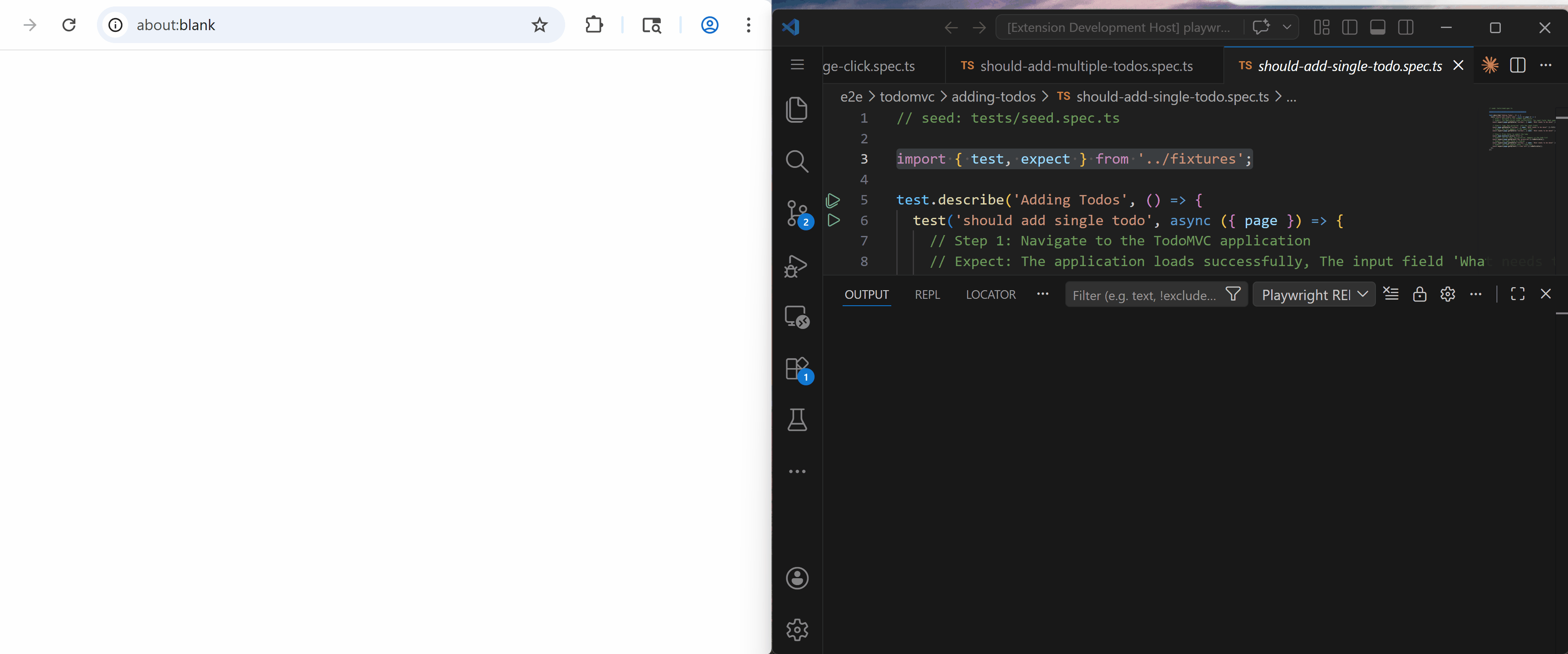
Task: Toggle output auto-scroll lock
Action: pyautogui.click(x=1419, y=294)
